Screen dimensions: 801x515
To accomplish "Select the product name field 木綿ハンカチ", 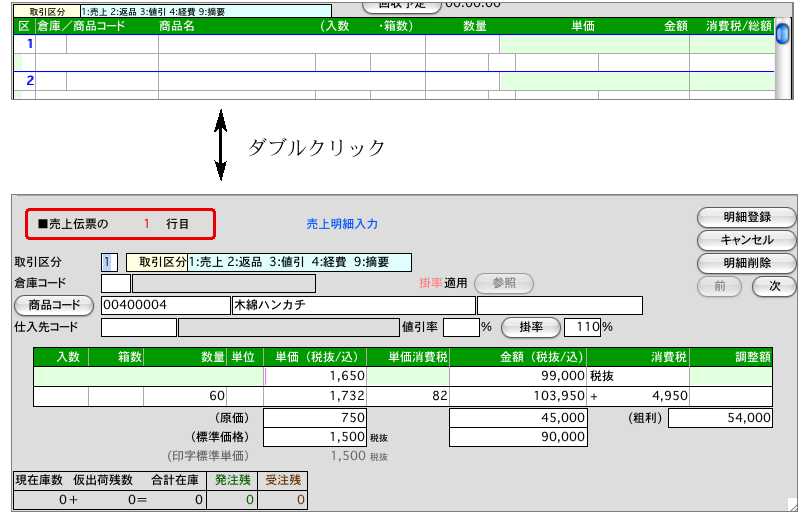I will 352,305.
